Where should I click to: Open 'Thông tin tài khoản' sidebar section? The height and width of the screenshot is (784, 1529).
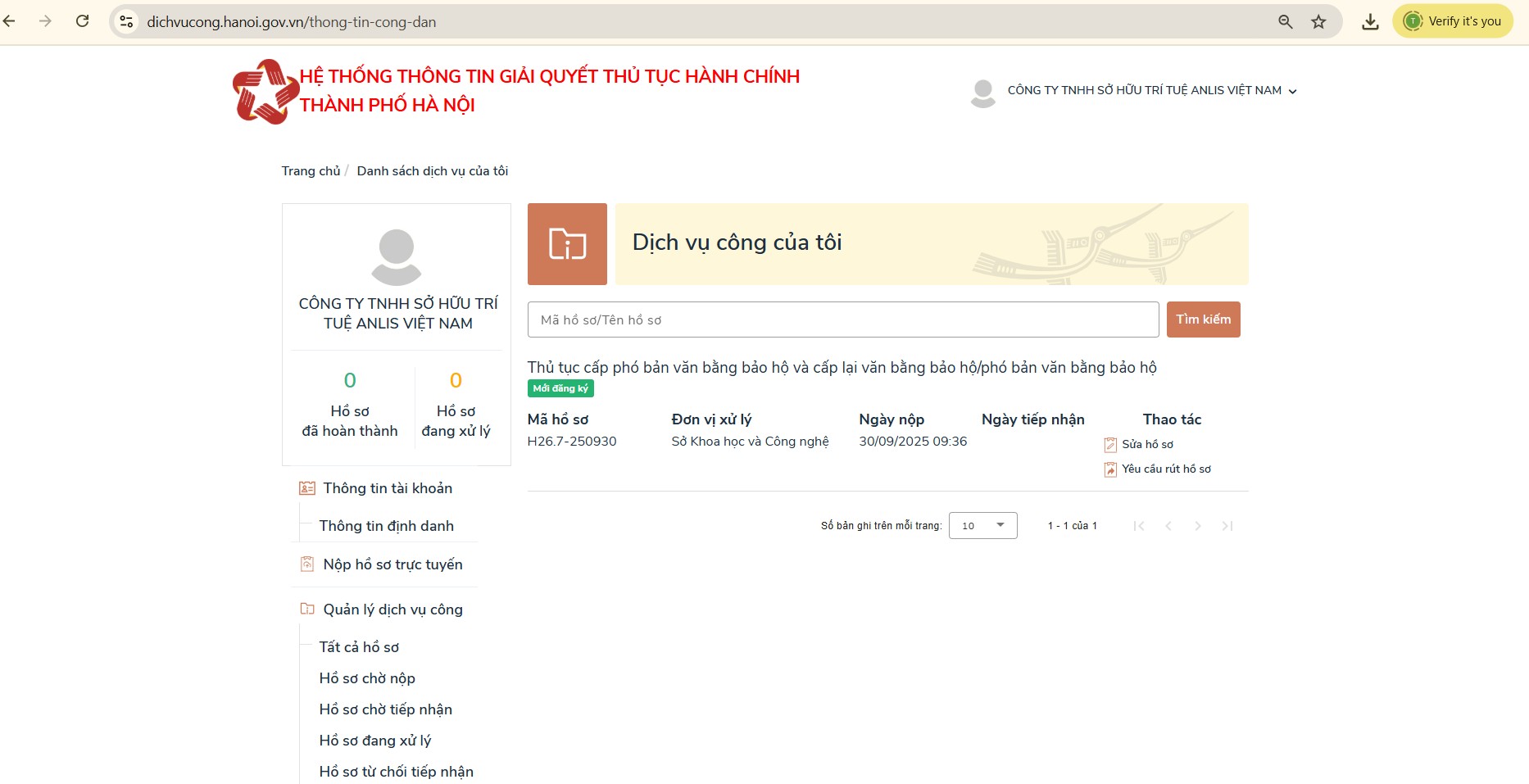pos(387,488)
